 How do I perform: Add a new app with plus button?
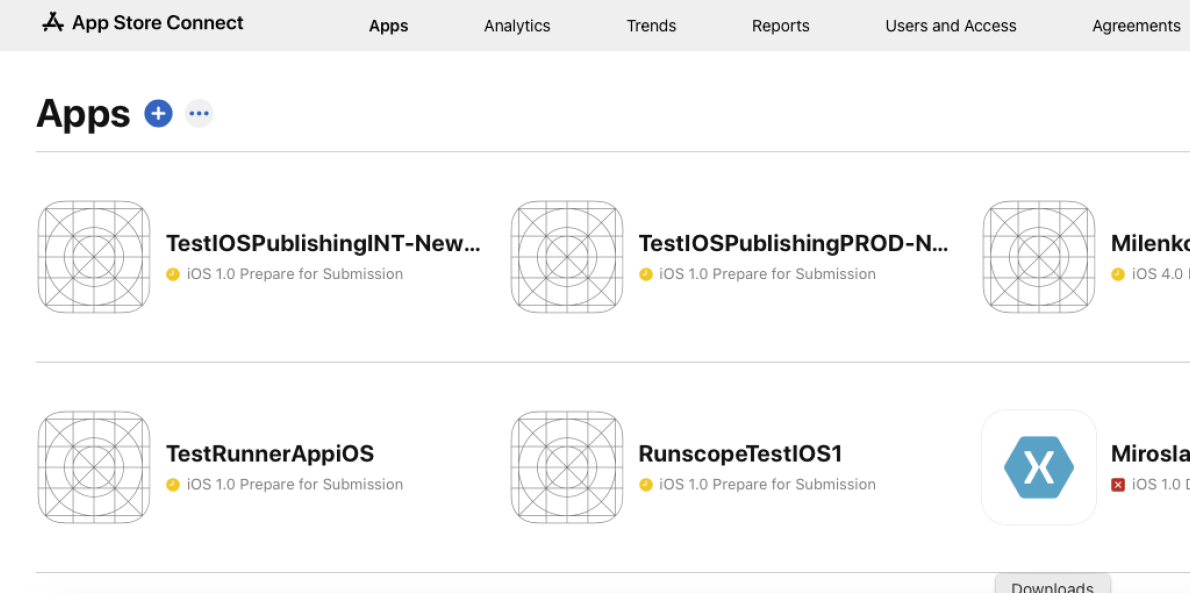click(x=159, y=114)
